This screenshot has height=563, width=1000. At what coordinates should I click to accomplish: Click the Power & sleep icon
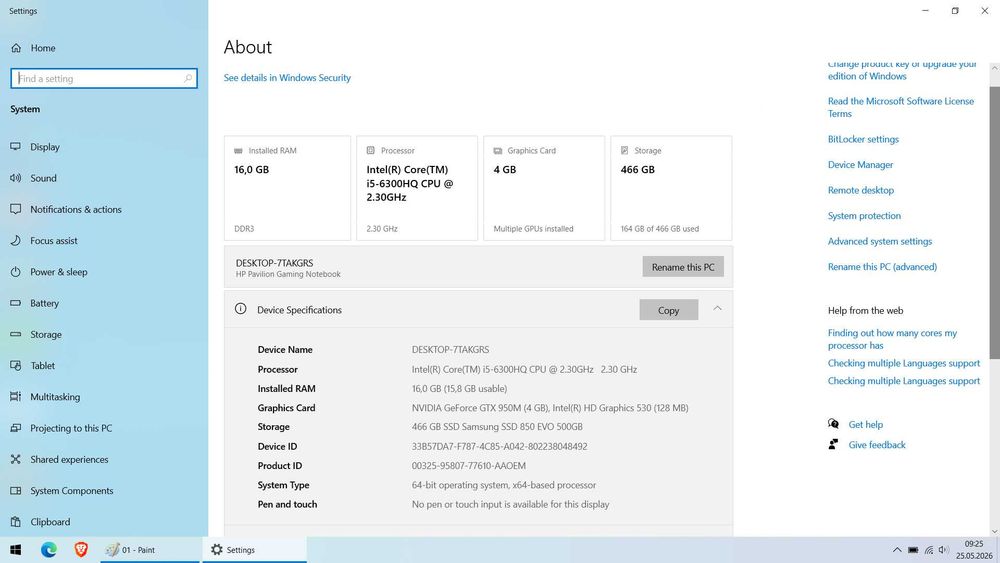pos(16,272)
